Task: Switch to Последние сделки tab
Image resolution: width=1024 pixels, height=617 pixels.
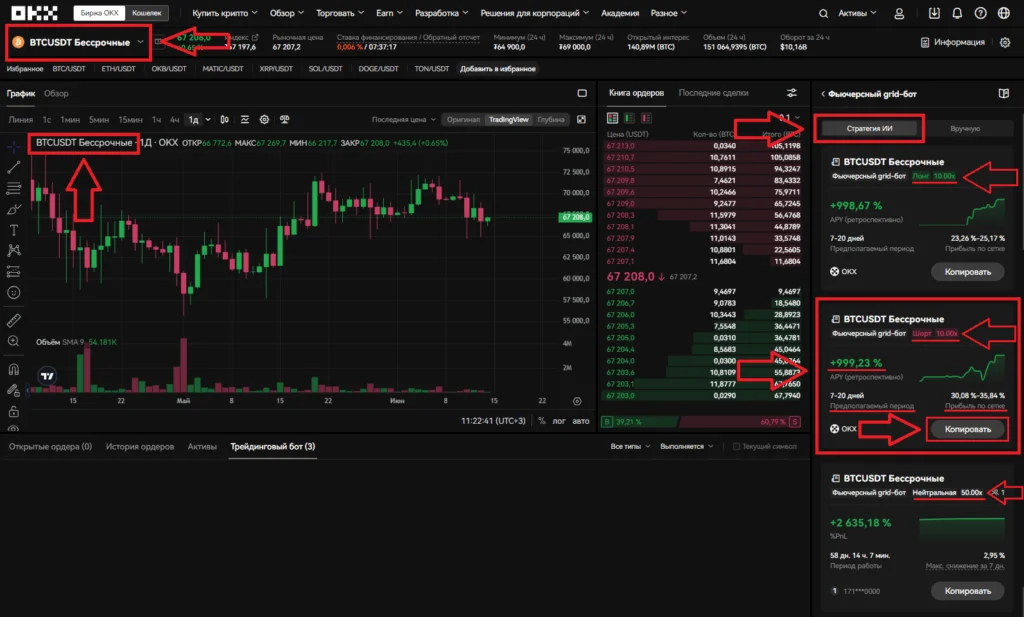Action: (x=713, y=93)
